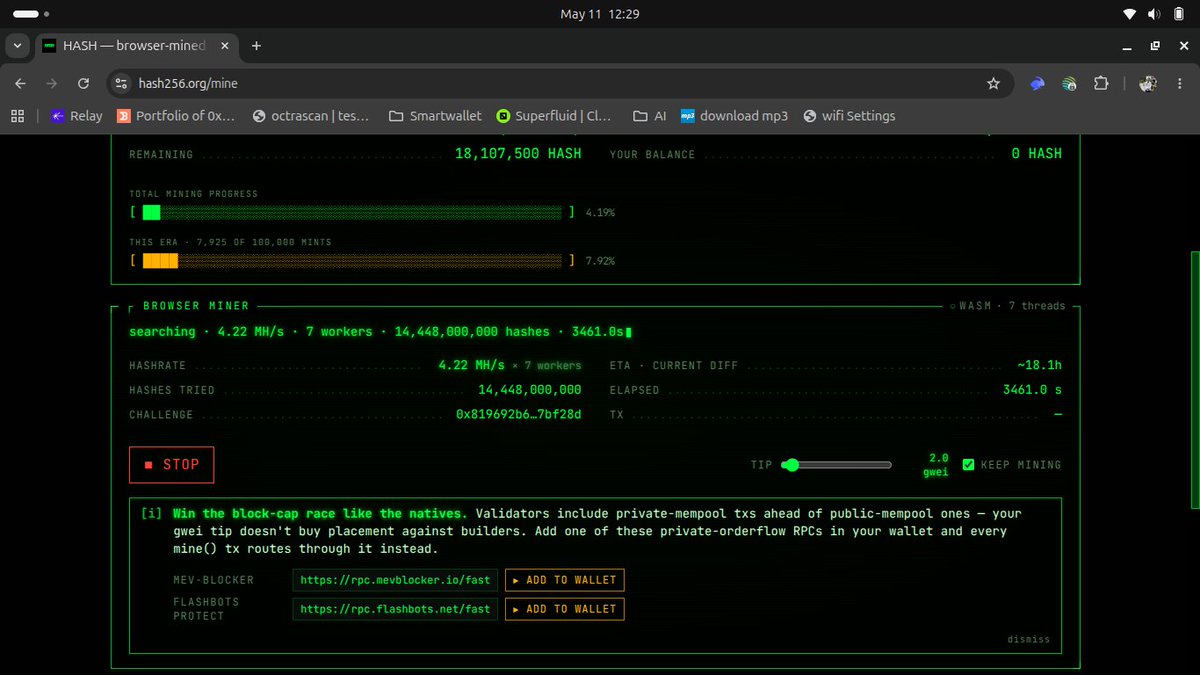Click the 7.92% era progress percentage
Viewport: 1200px width, 675px height.
pos(600,260)
